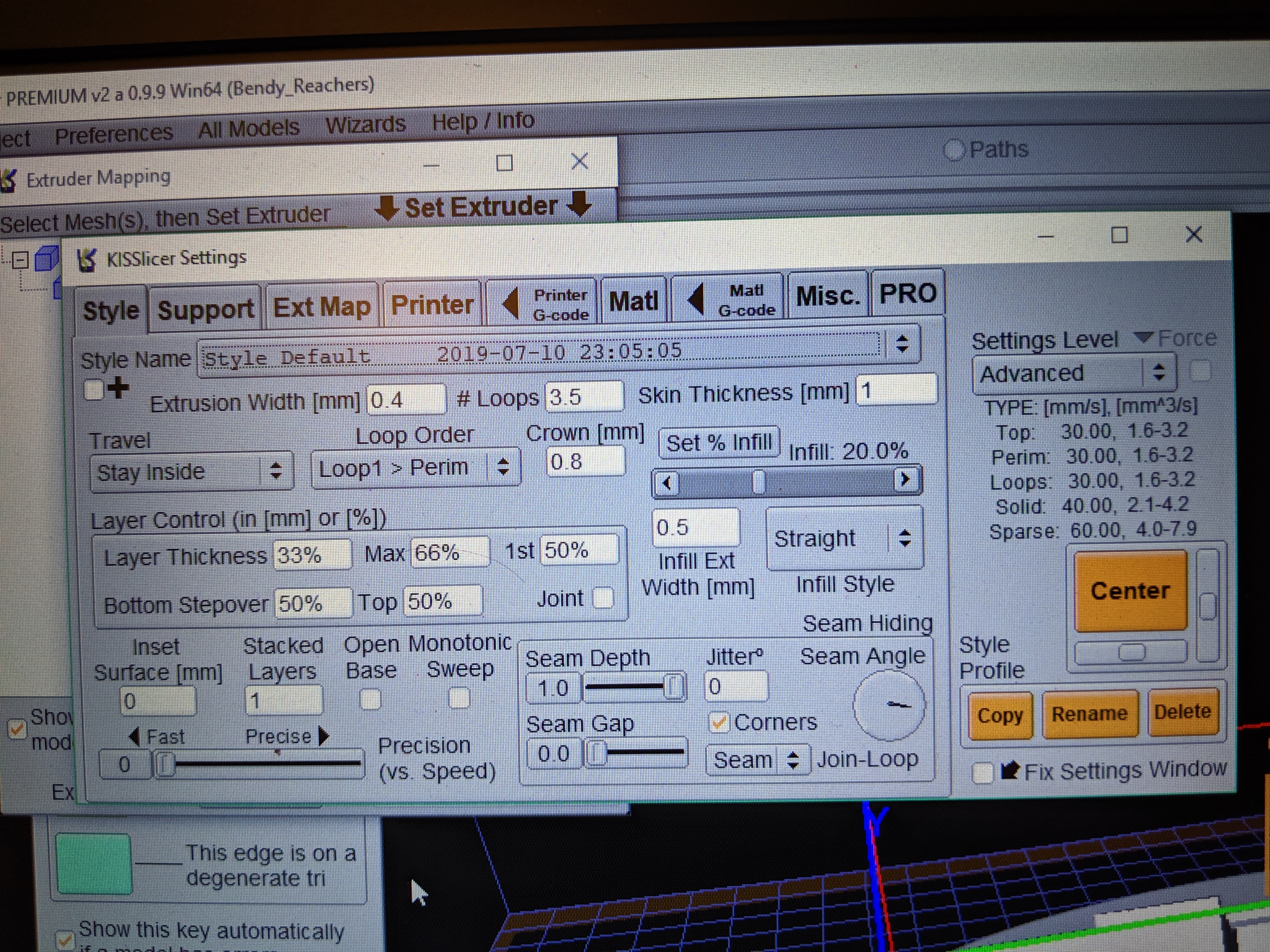1270x952 pixels.
Task: Open the Preferences menu
Action: click(114, 134)
